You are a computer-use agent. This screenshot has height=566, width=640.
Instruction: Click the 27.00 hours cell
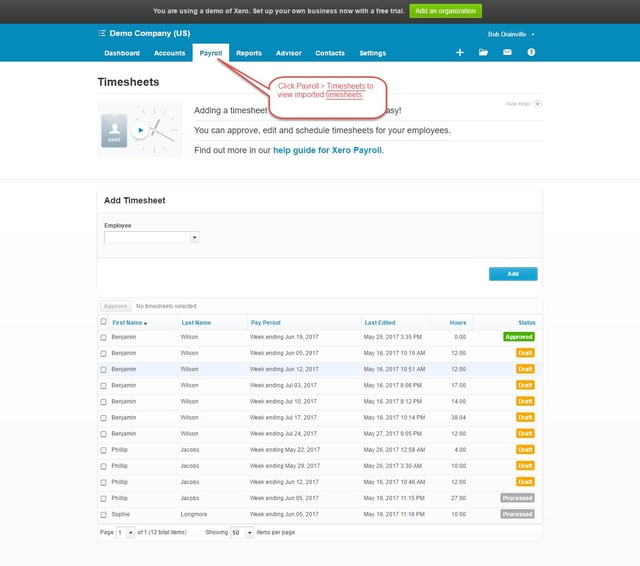458,498
